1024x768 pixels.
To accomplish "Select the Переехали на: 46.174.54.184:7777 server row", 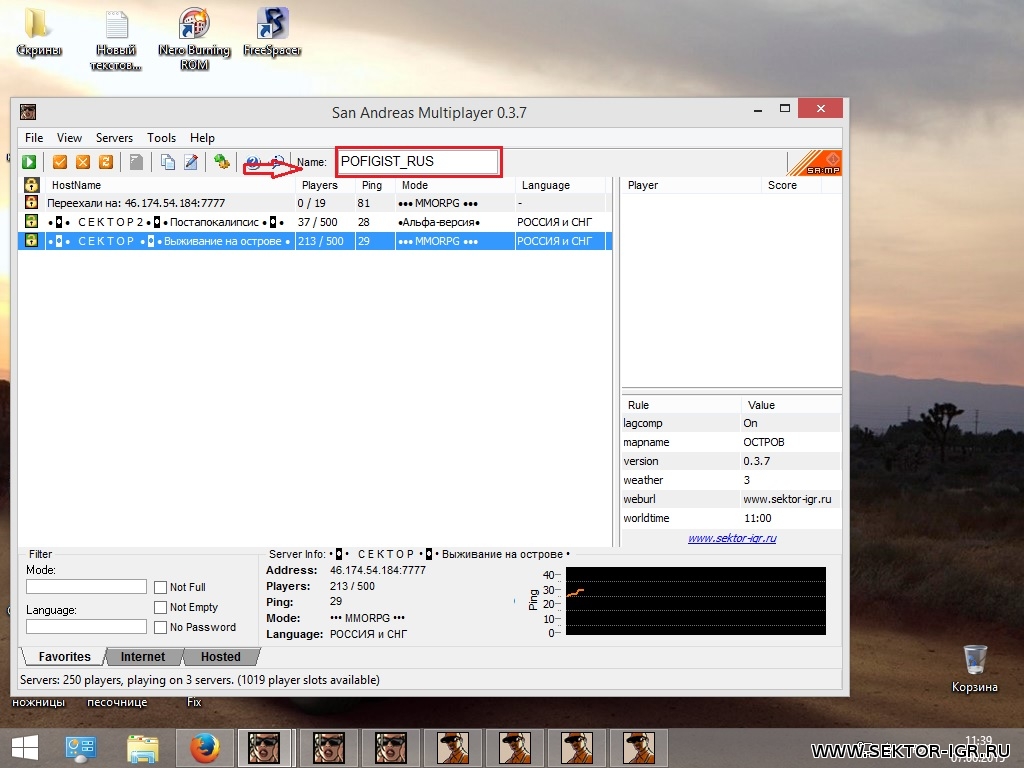I will (315, 203).
